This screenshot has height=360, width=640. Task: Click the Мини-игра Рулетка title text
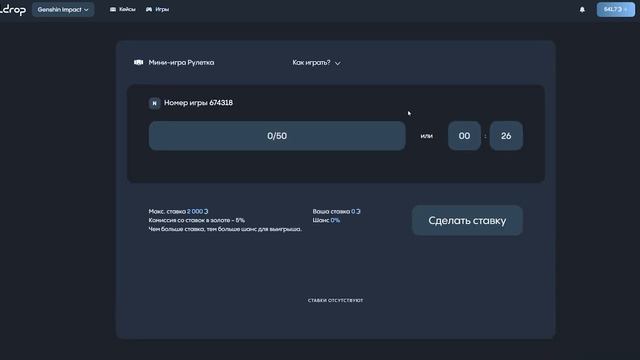[181, 62]
